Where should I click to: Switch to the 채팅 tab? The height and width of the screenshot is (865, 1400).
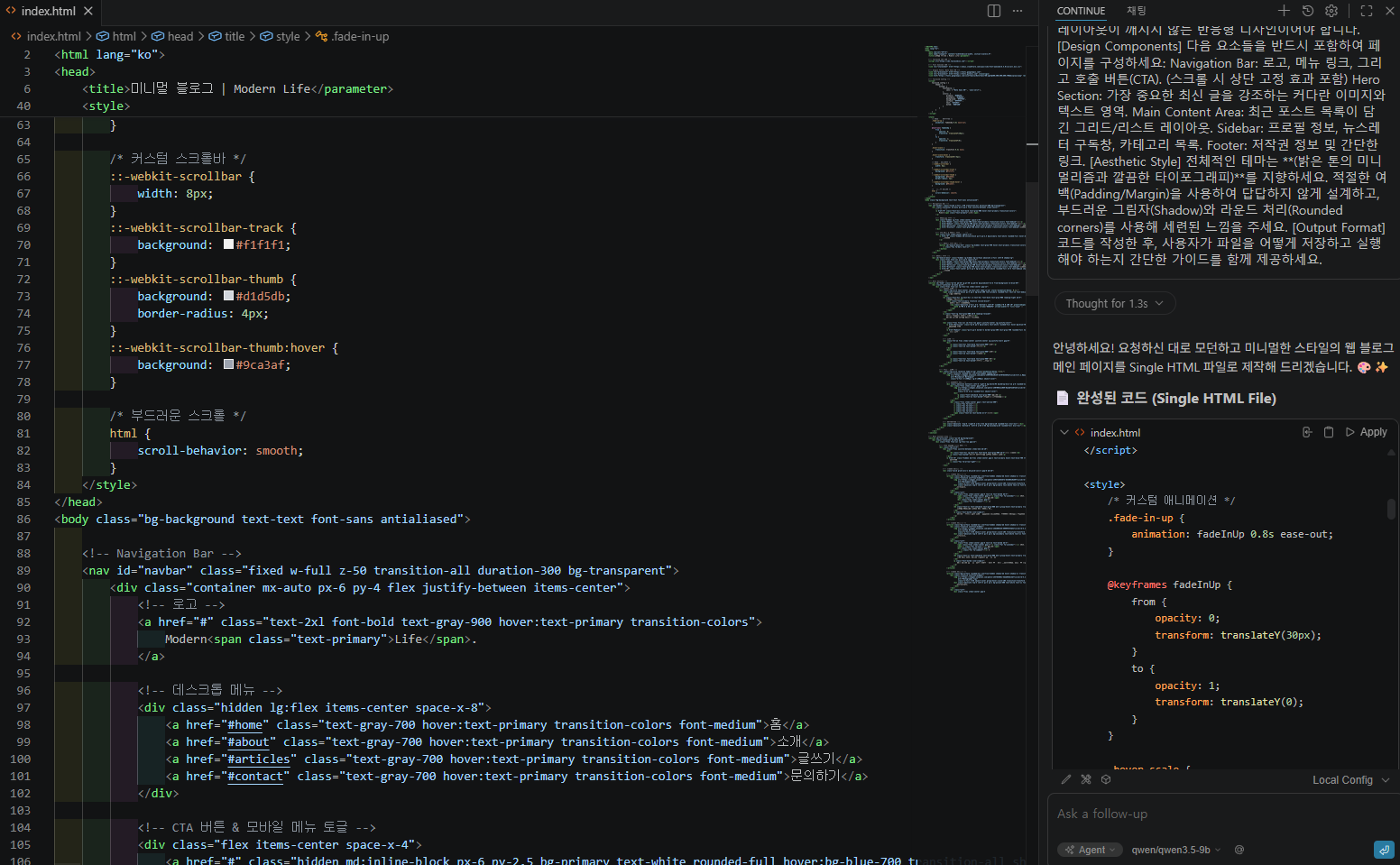(1136, 11)
